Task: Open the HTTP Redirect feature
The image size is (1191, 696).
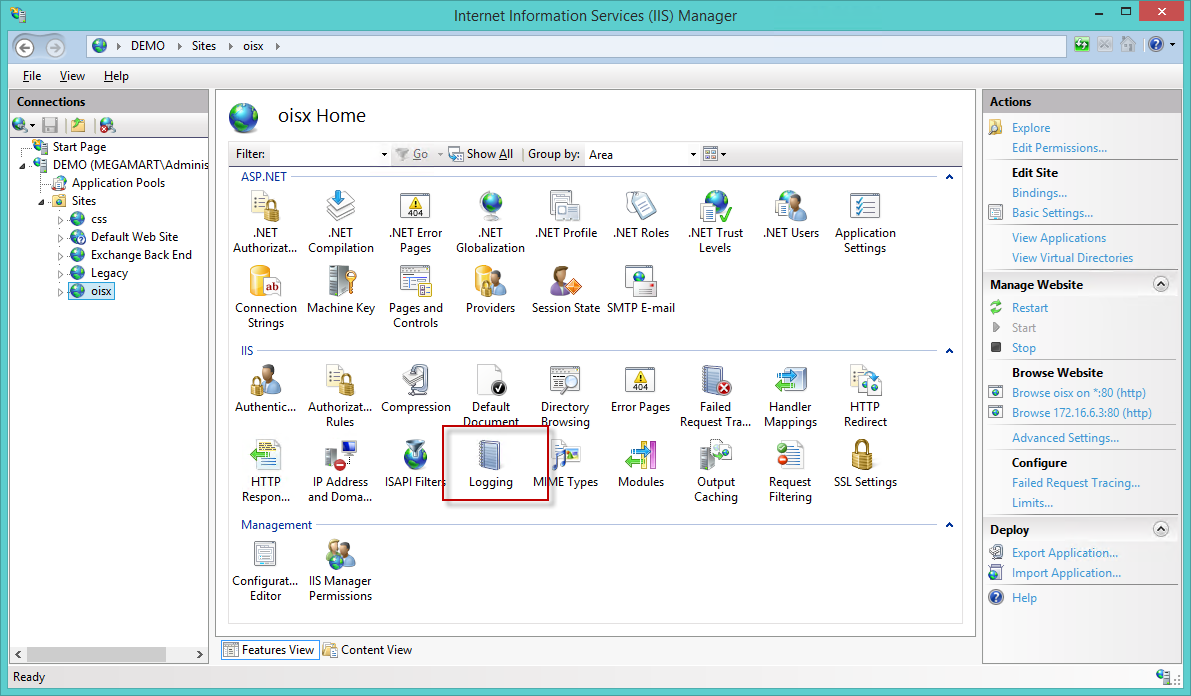Action: [x=865, y=396]
